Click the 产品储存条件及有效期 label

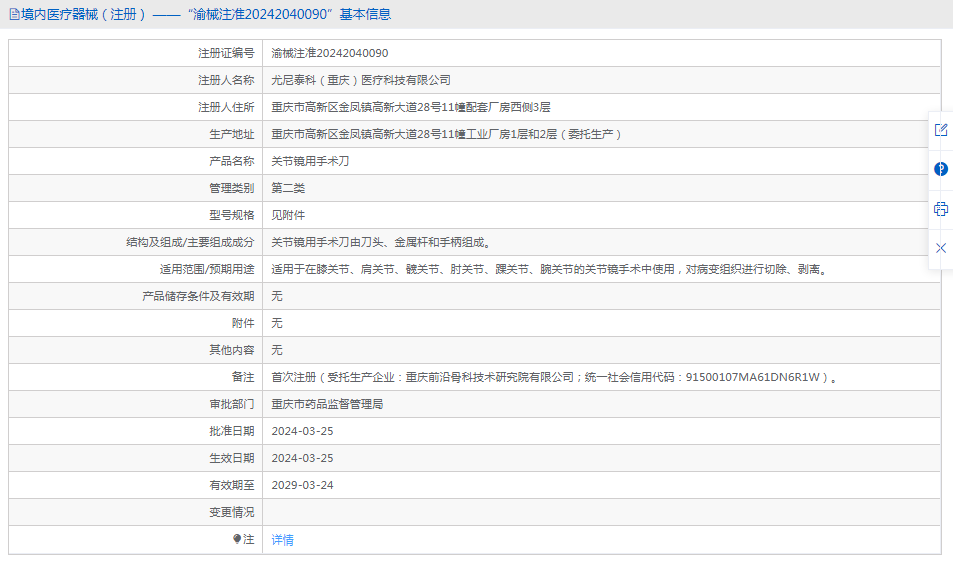(x=198, y=296)
